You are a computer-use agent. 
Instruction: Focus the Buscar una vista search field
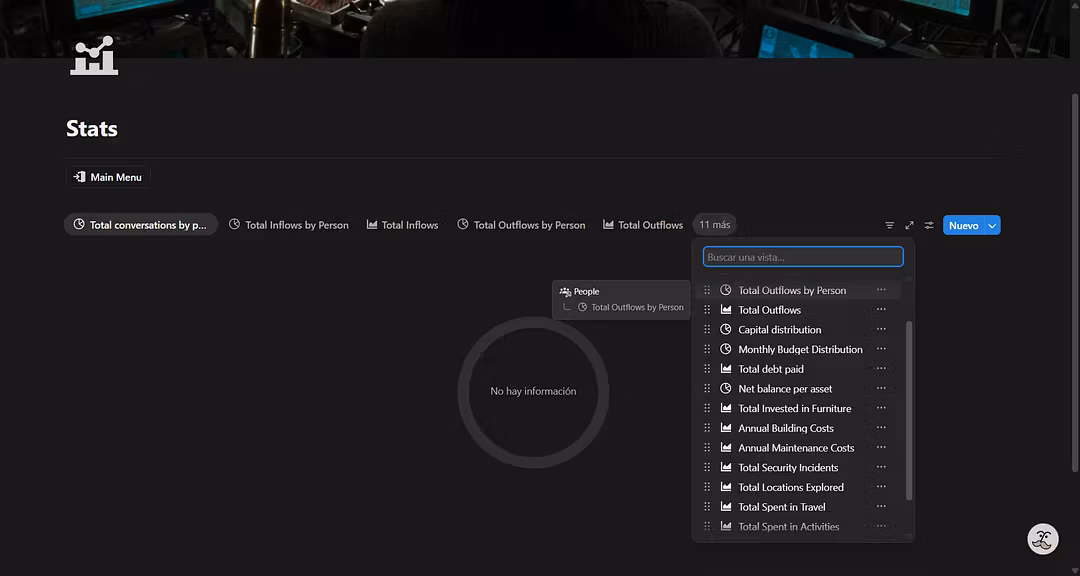point(802,257)
